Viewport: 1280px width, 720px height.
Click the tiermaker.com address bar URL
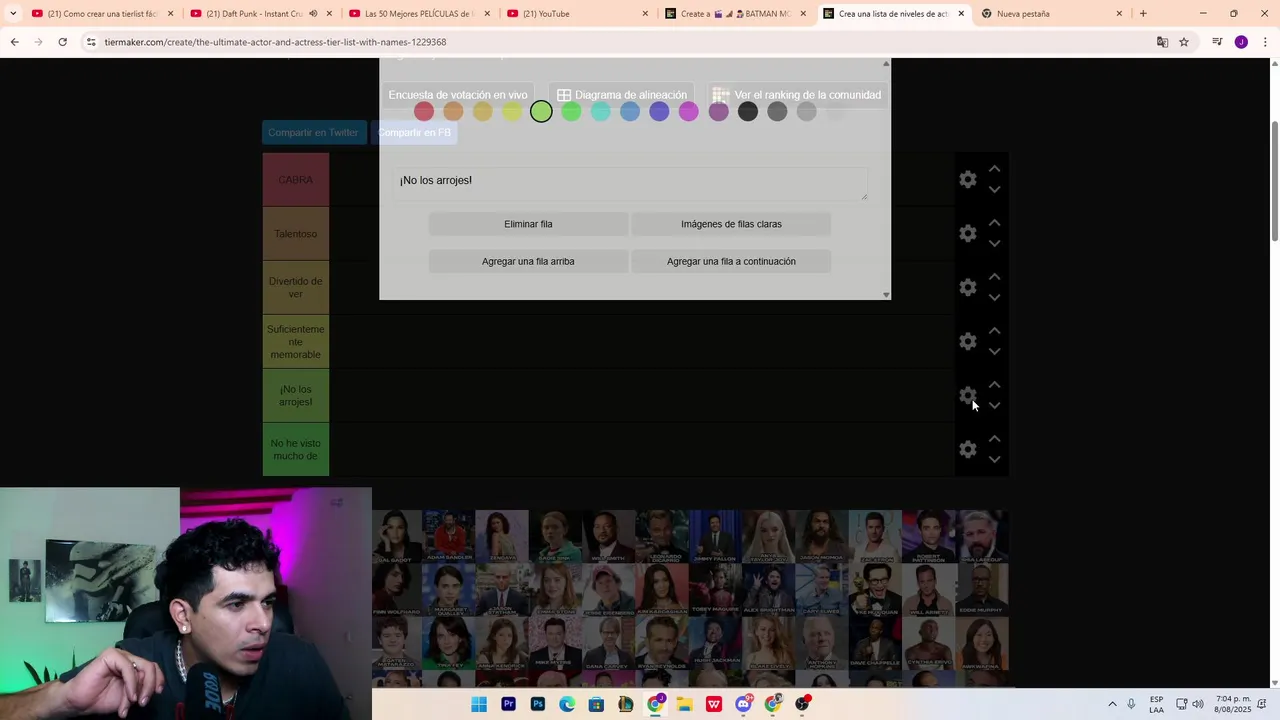tap(275, 42)
